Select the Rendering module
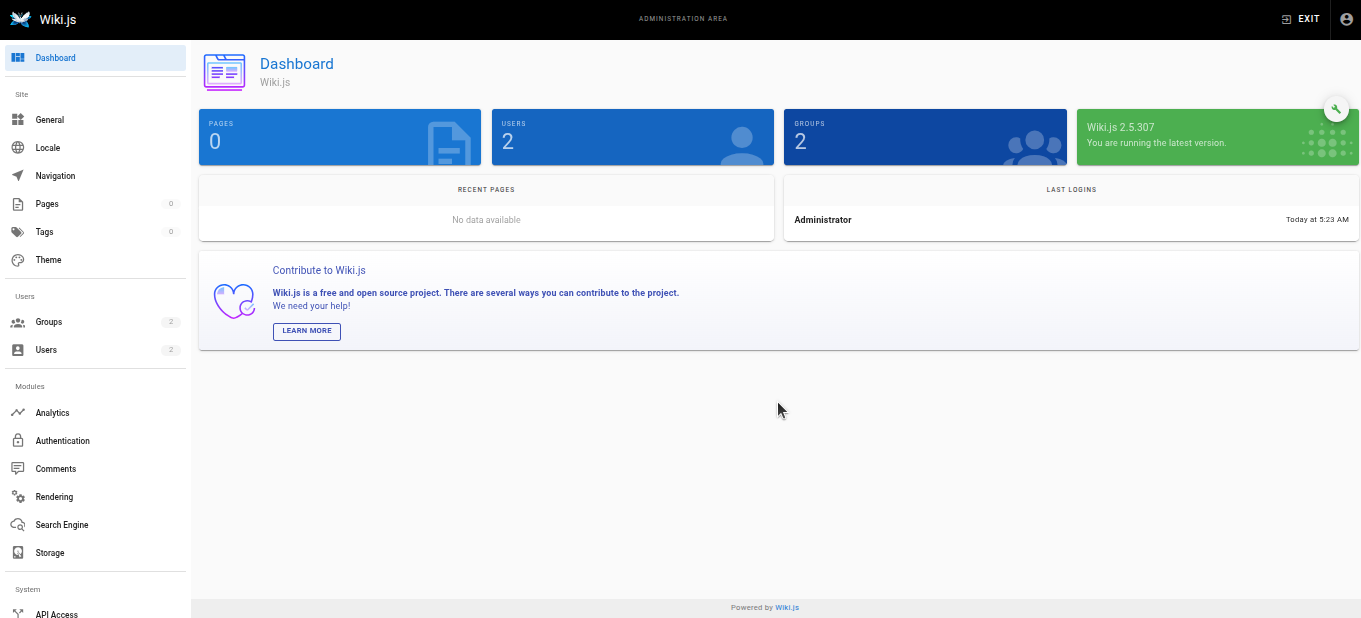 click(95, 497)
